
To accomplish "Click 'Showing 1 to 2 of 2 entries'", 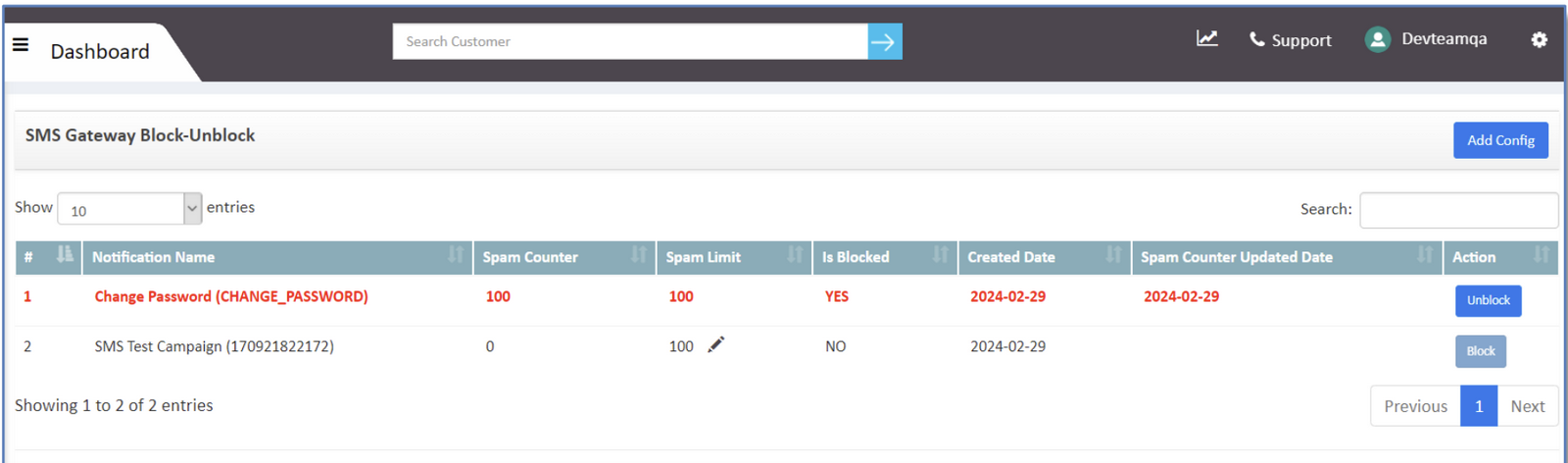I will [114, 405].
